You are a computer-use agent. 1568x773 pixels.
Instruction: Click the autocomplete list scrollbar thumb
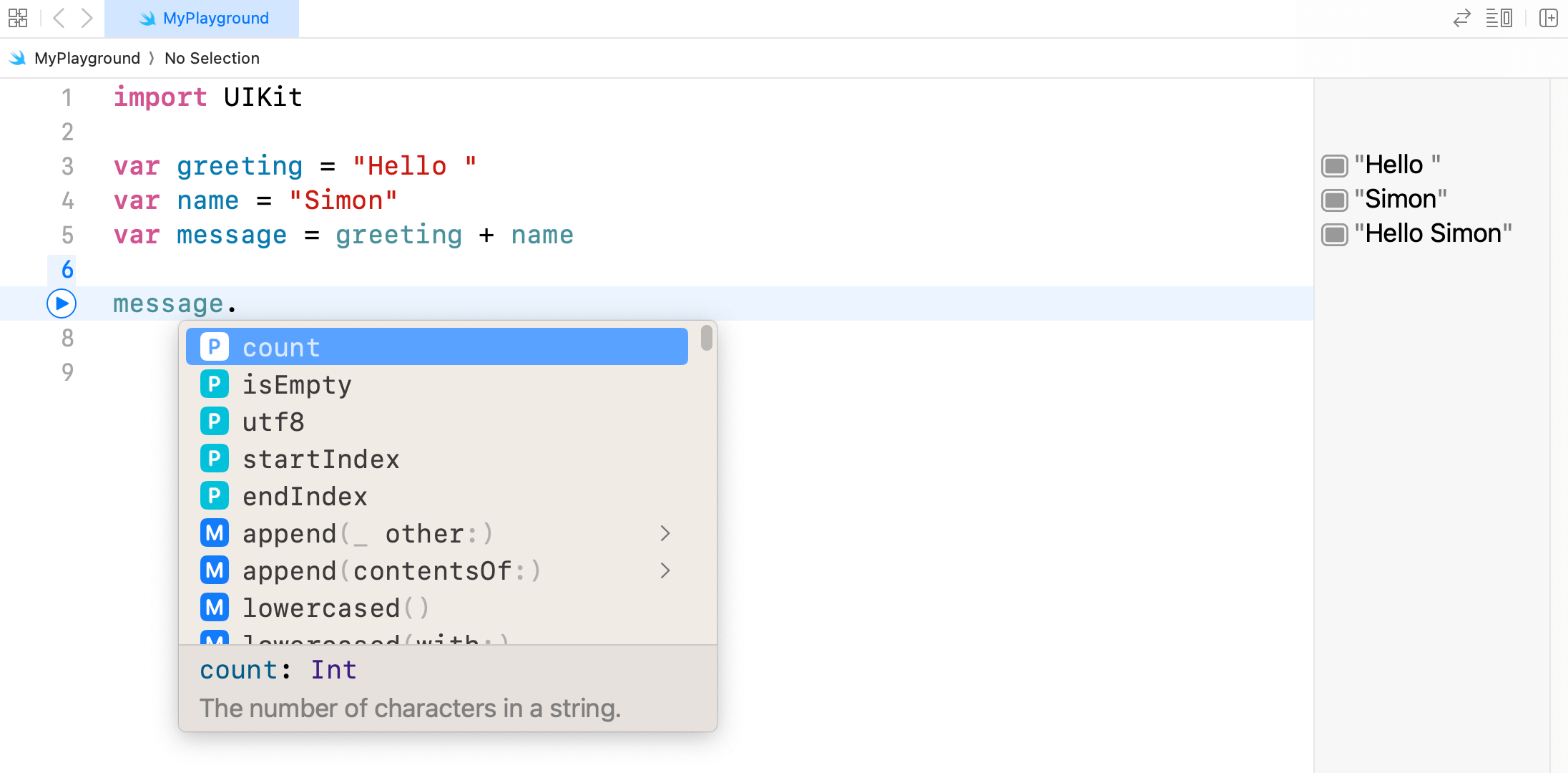[706, 338]
